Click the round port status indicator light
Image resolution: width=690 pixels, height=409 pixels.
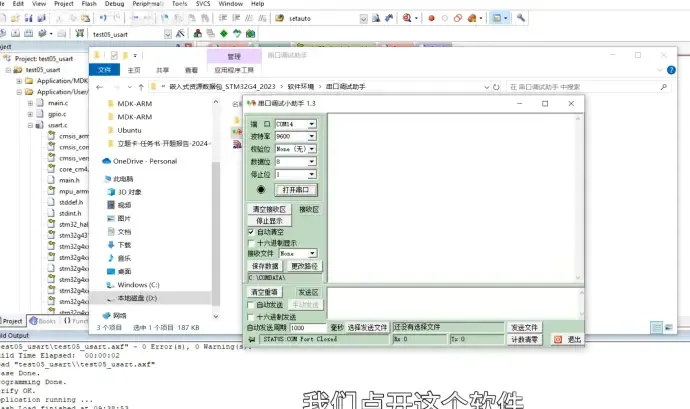tap(262, 188)
